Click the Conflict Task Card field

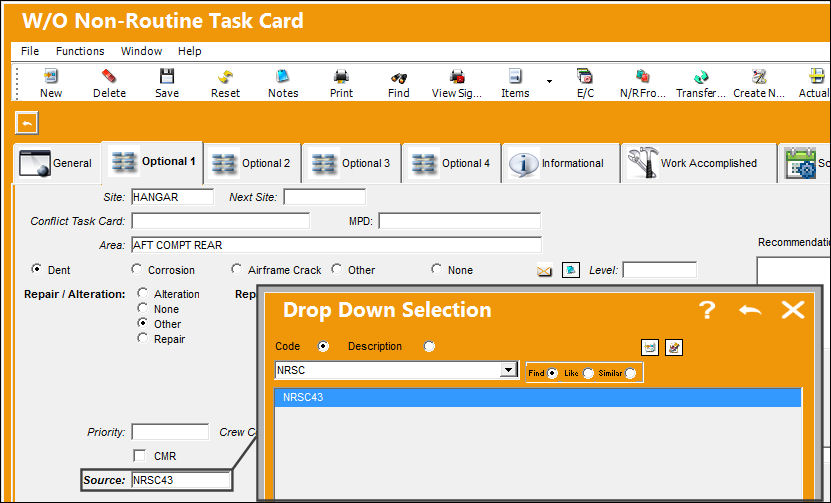pyautogui.click(x=220, y=221)
